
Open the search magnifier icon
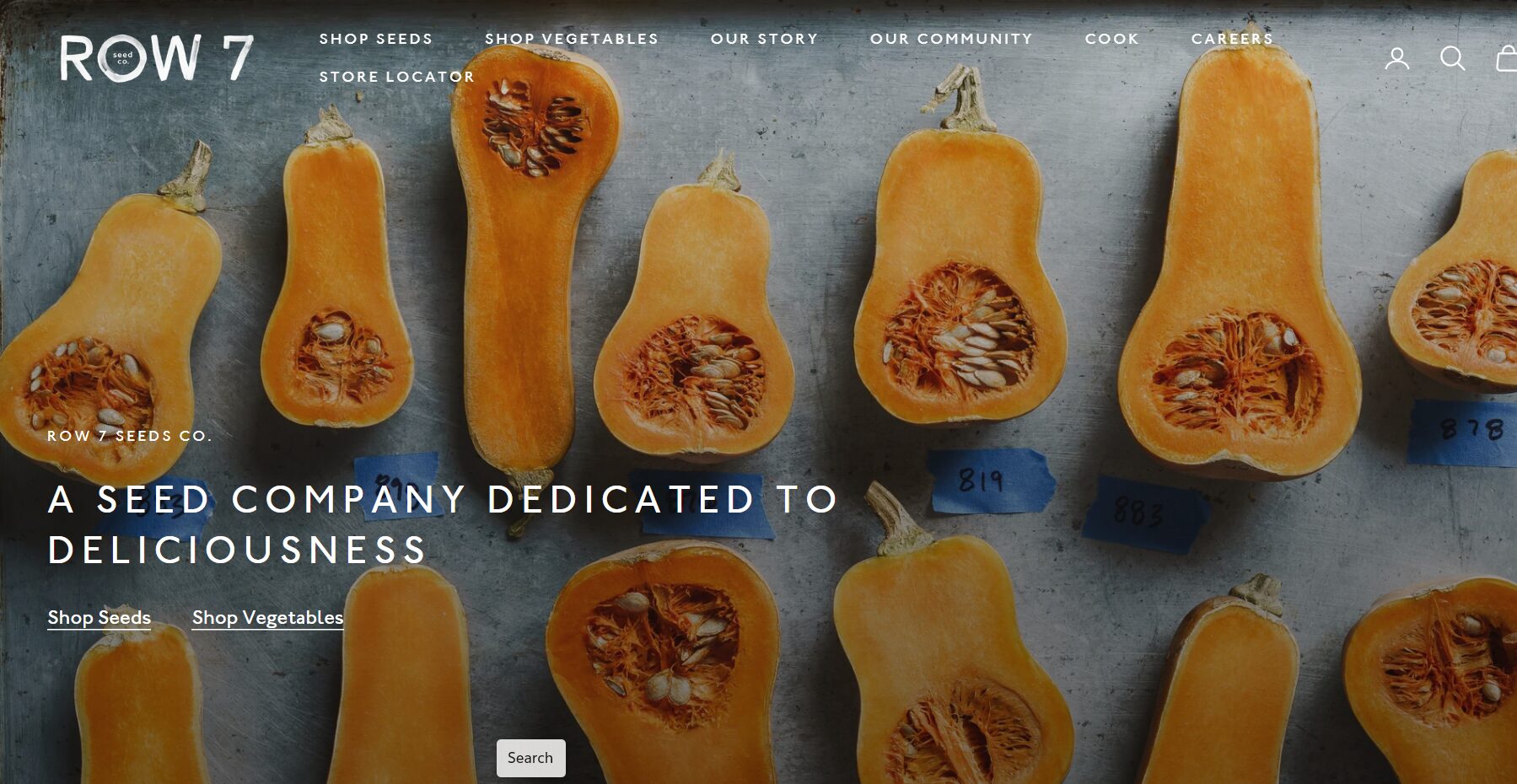[x=1452, y=58]
